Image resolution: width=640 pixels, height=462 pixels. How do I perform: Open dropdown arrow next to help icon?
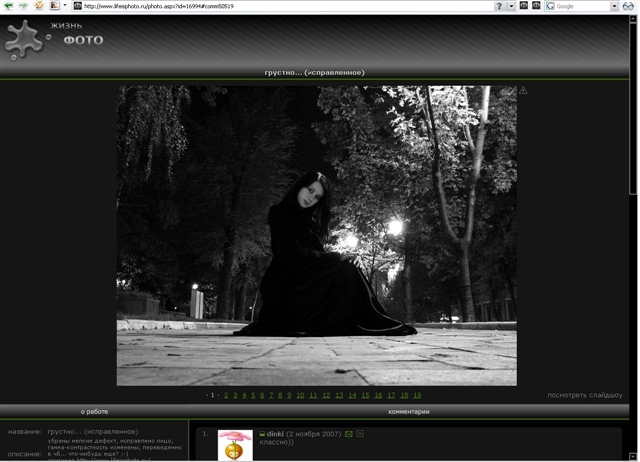(x=511, y=6)
